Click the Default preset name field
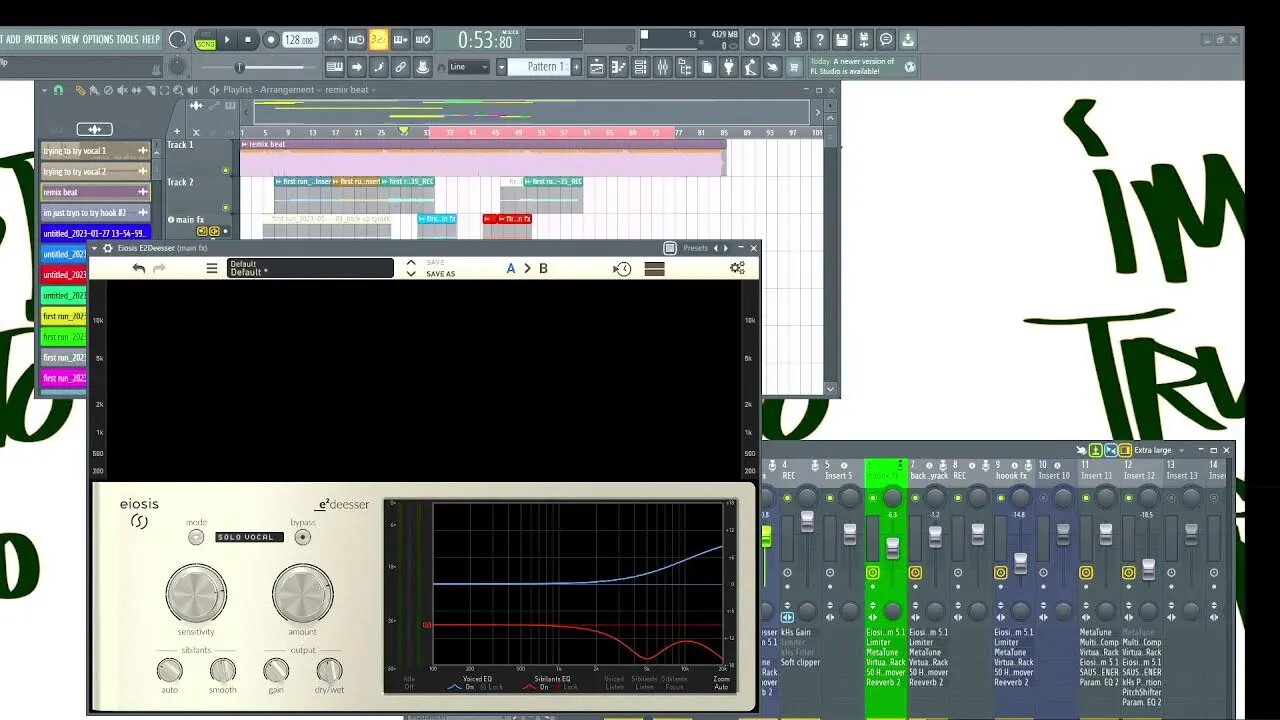The image size is (1280, 720). click(310, 268)
